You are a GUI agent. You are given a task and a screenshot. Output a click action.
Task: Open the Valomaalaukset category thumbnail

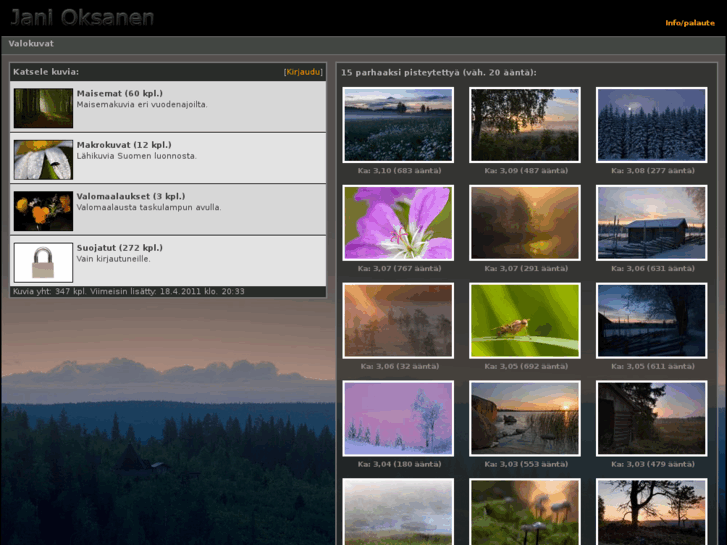pyautogui.click(x=43, y=211)
